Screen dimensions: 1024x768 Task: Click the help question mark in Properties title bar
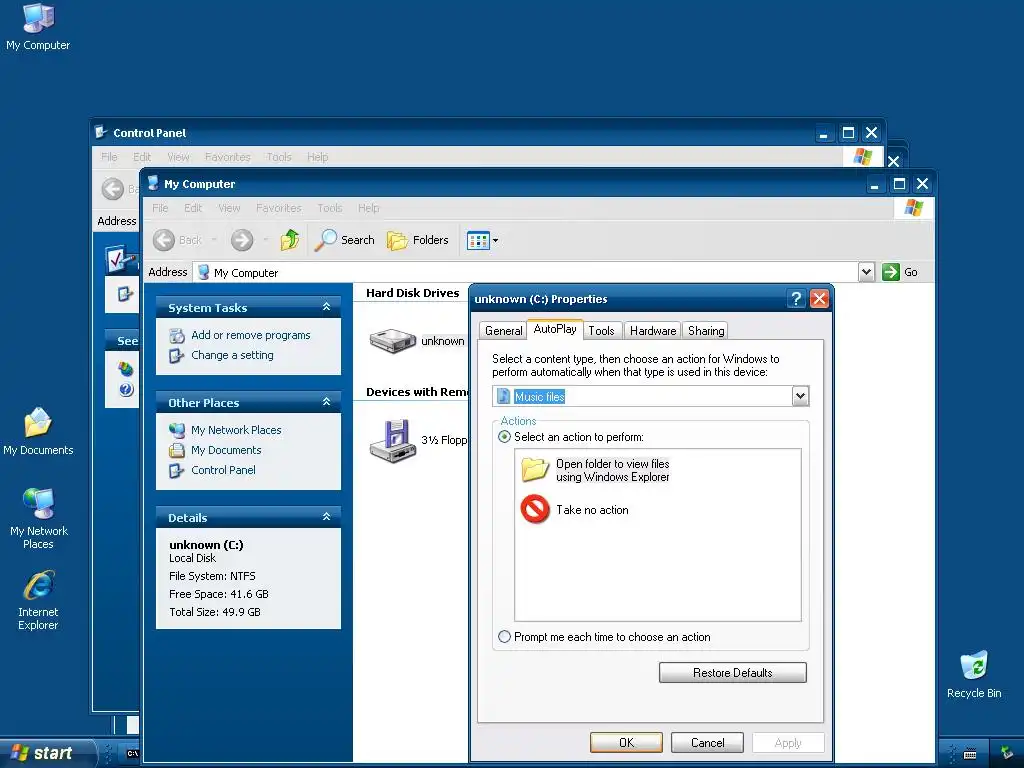[796, 299]
